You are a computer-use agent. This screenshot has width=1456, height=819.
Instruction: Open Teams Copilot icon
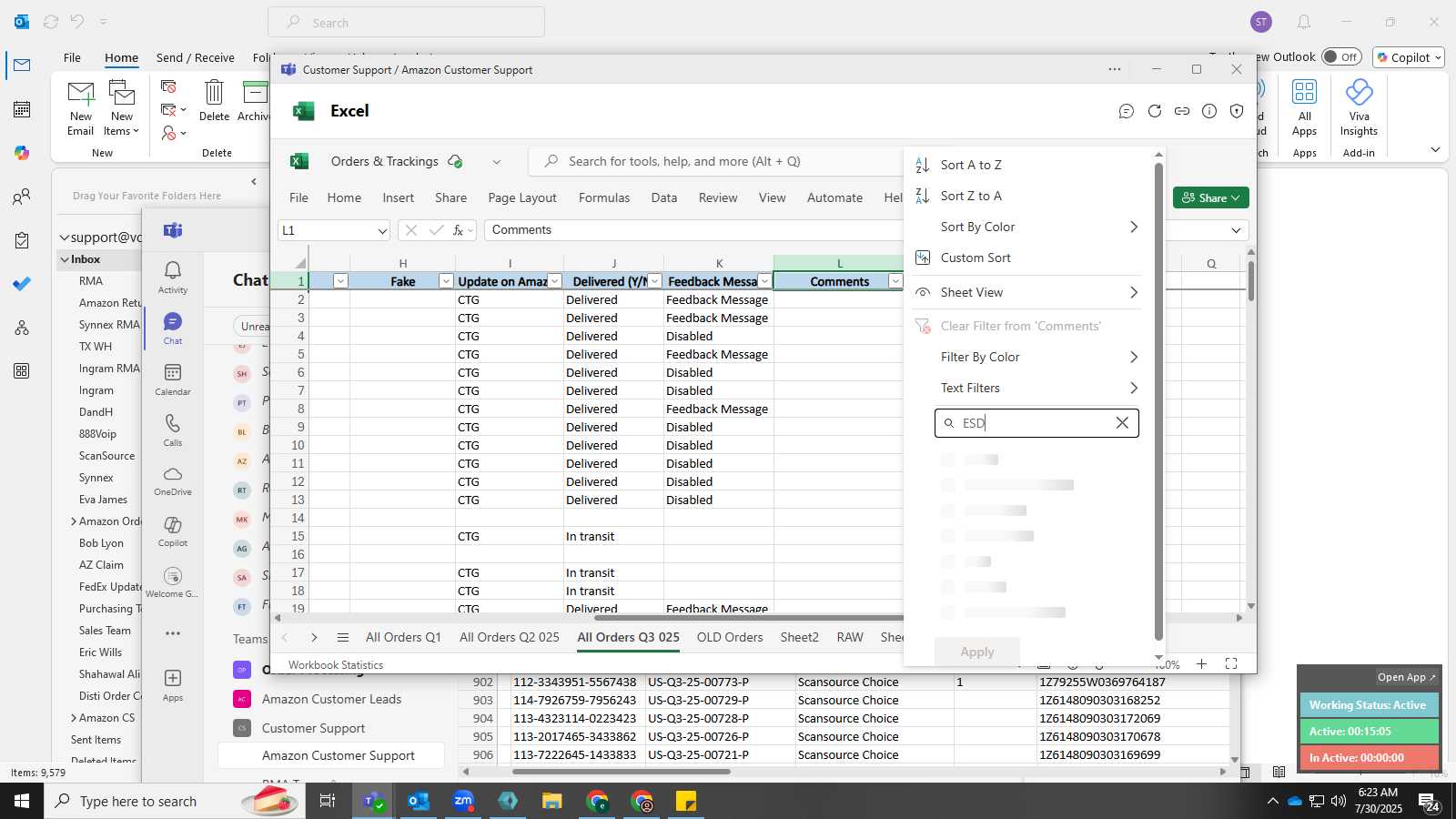click(x=173, y=531)
